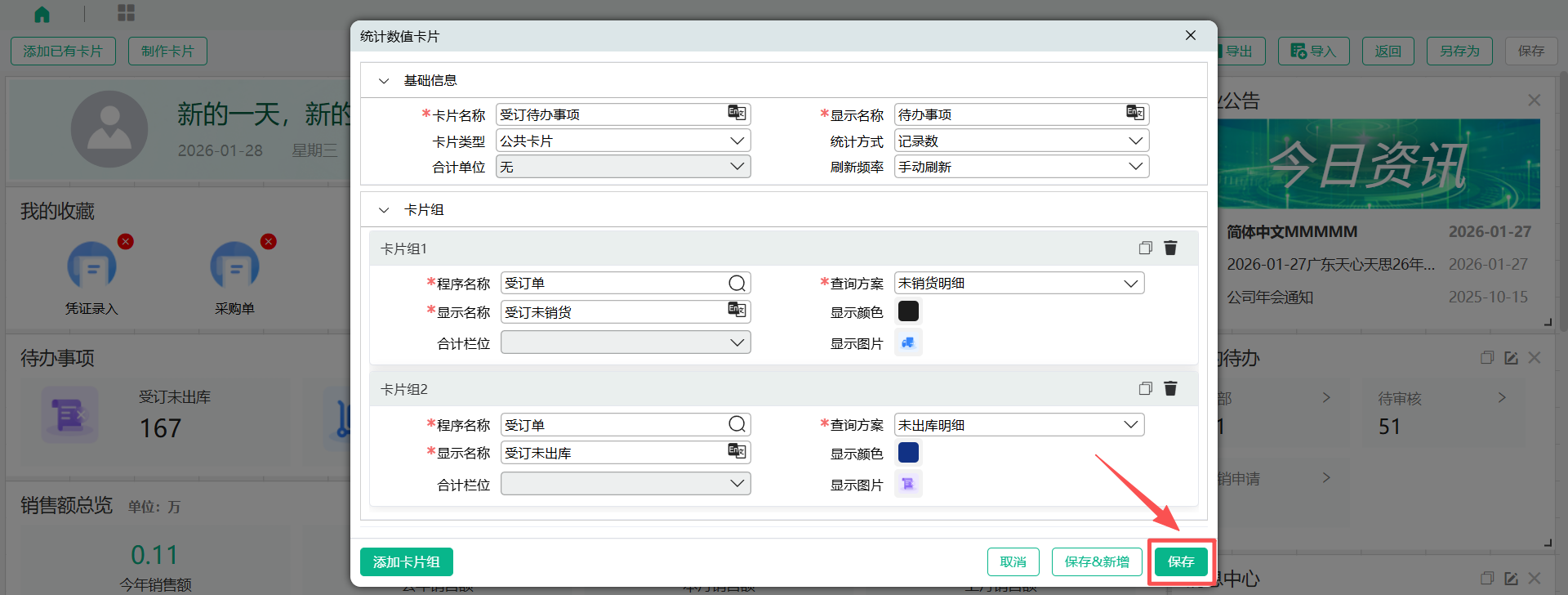The height and width of the screenshot is (595, 1568).
Task: Delete card group 卡片组1 with trash icon
Action: [x=1170, y=248]
